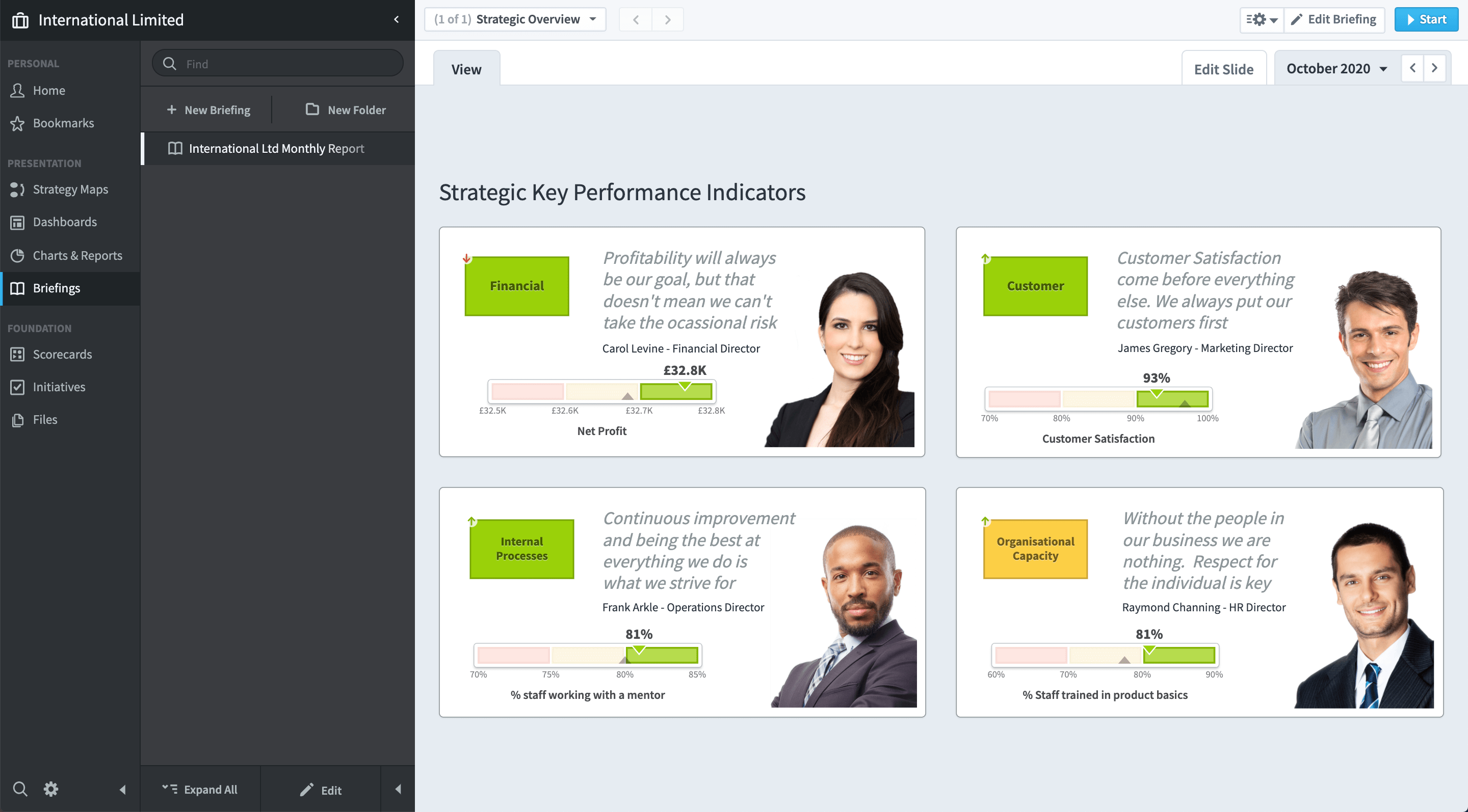The height and width of the screenshot is (812, 1468).
Task: Collapse the sidebar using the top chevron
Action: pos(397,19)
